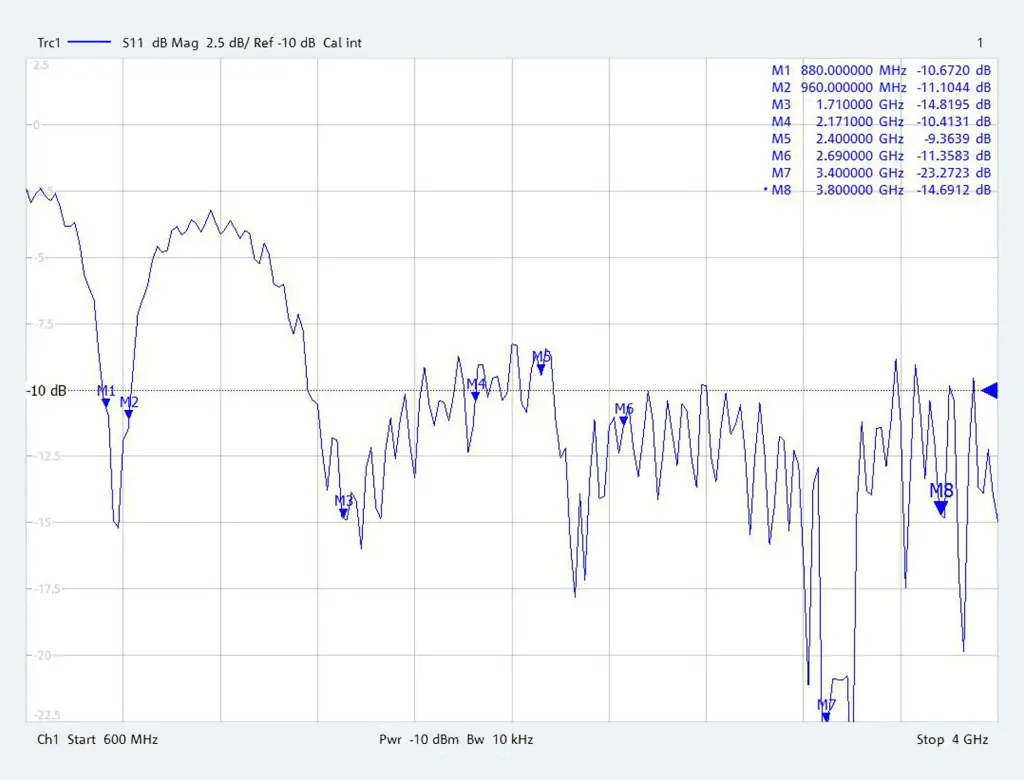Click the Pwr -10 dBm power setting
The height and width of the screenshot is (780, 1024).
419,739
